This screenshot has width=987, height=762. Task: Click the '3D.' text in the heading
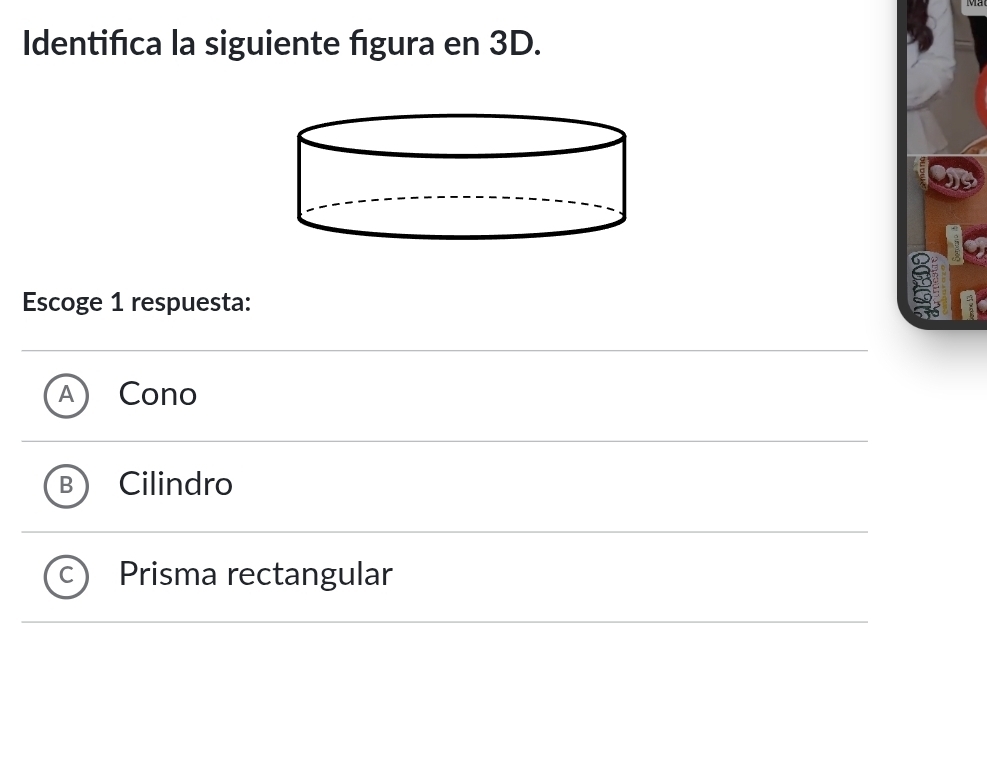click(x=514, y=44)
